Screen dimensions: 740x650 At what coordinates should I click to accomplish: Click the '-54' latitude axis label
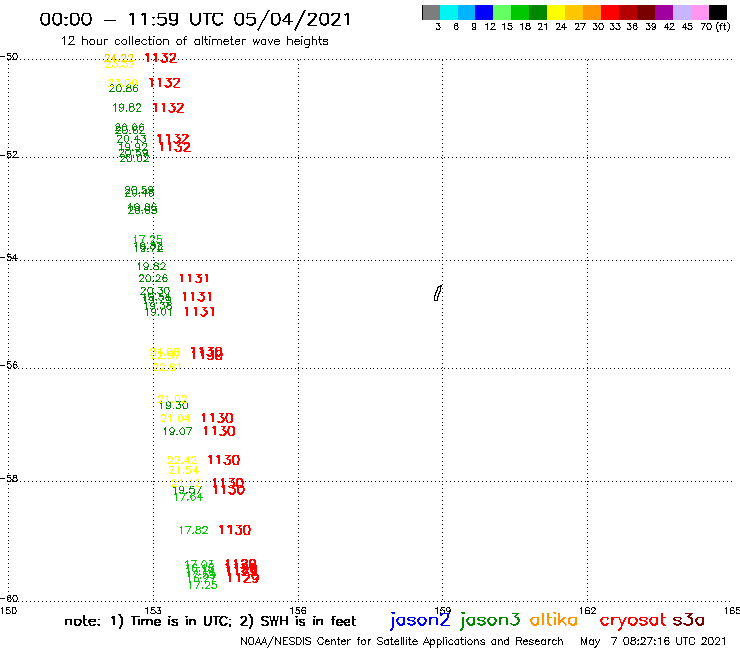coord(9,258)
